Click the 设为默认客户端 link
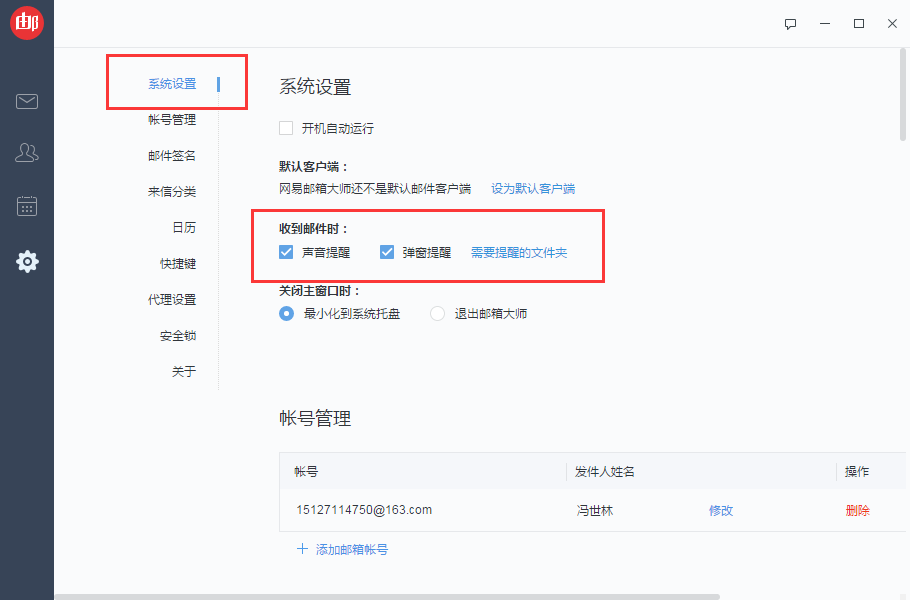Viewport: 910px width, 600px height. (534, 187)
